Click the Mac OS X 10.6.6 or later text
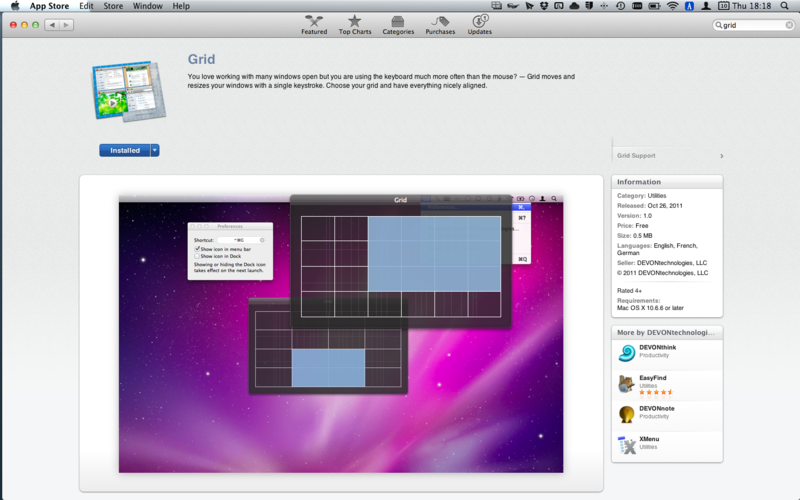 [x=650, y=308]
